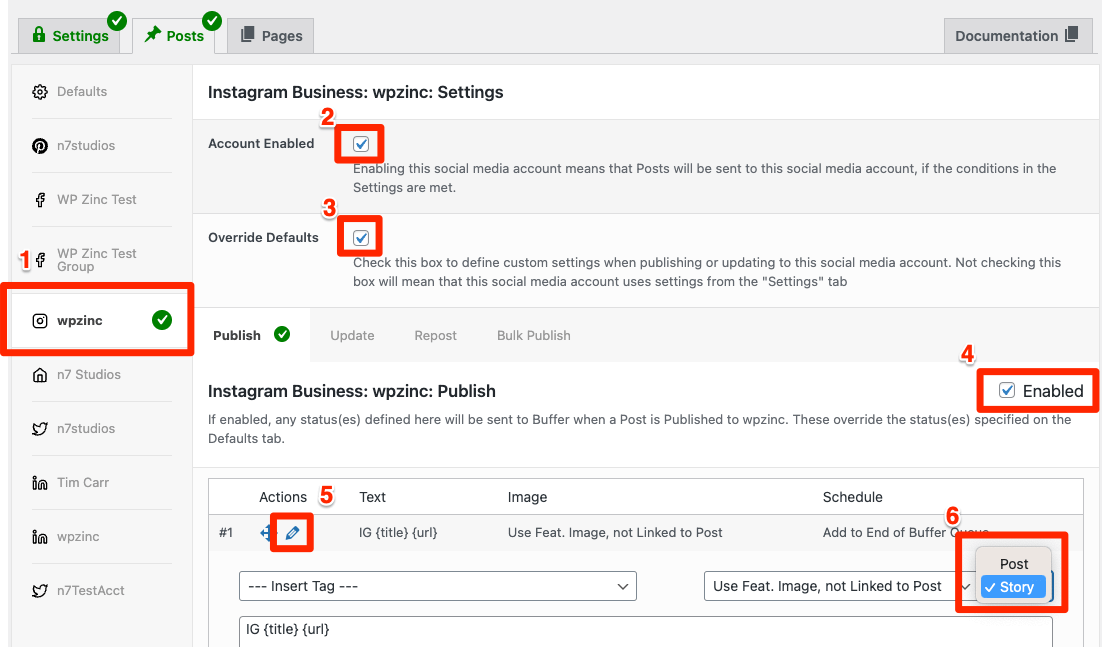Viewport: 1102px width, 647px height.
Task: Click the Twitter icon beside n7TestAcct
Action: 40,592
